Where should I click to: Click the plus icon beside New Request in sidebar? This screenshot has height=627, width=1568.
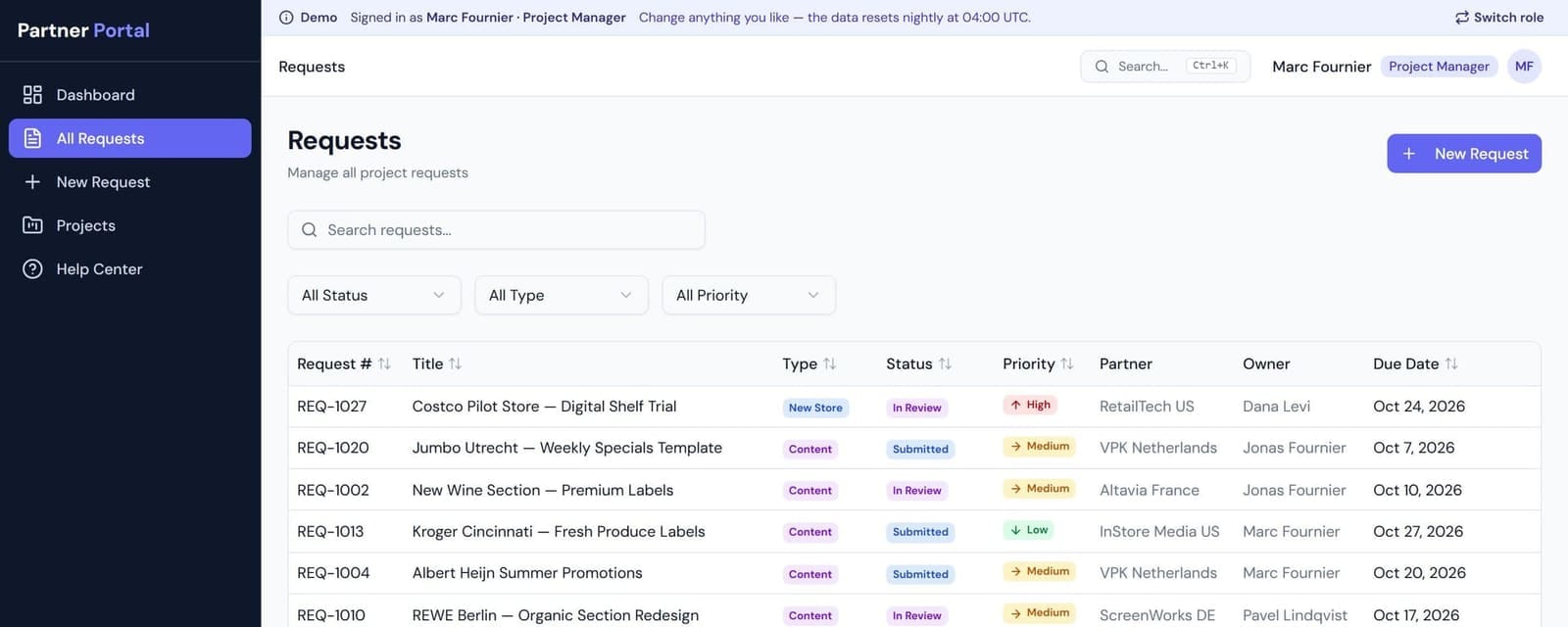point(32,182)
